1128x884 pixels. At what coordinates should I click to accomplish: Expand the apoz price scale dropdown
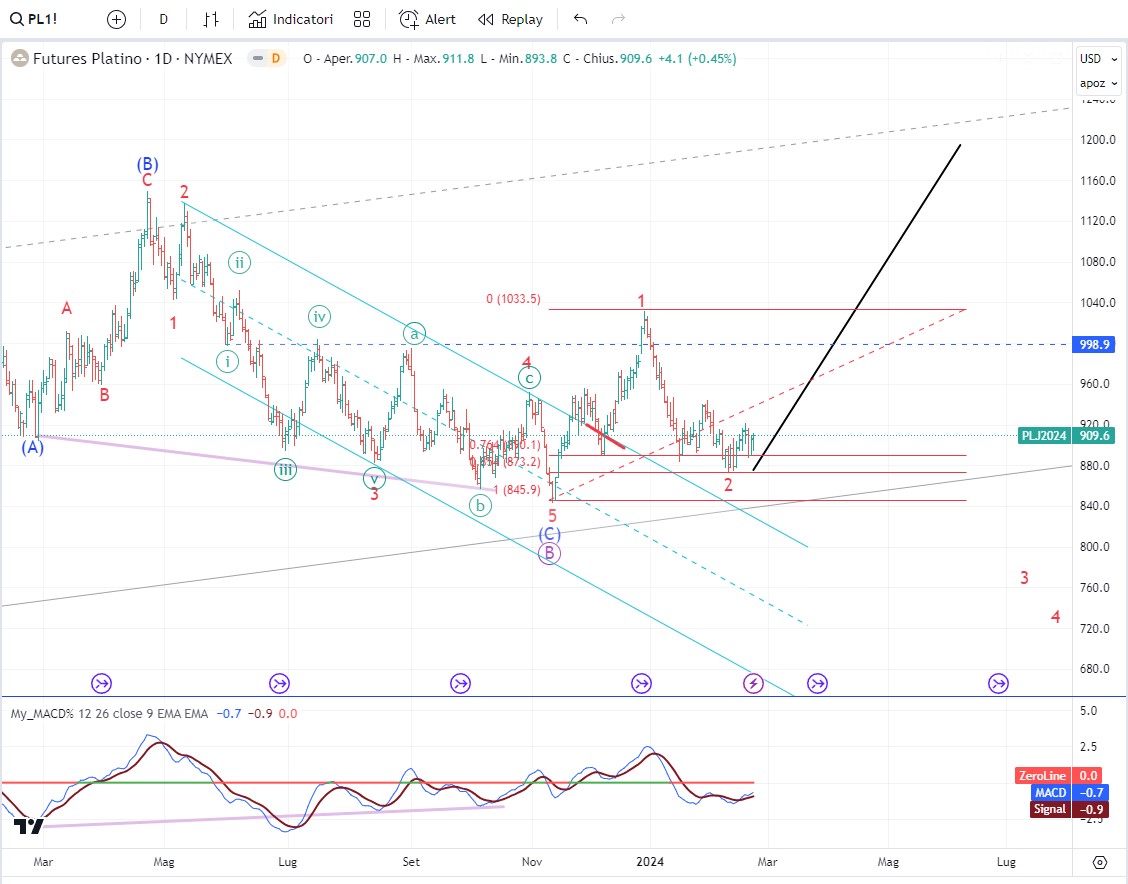[1098, 83]
